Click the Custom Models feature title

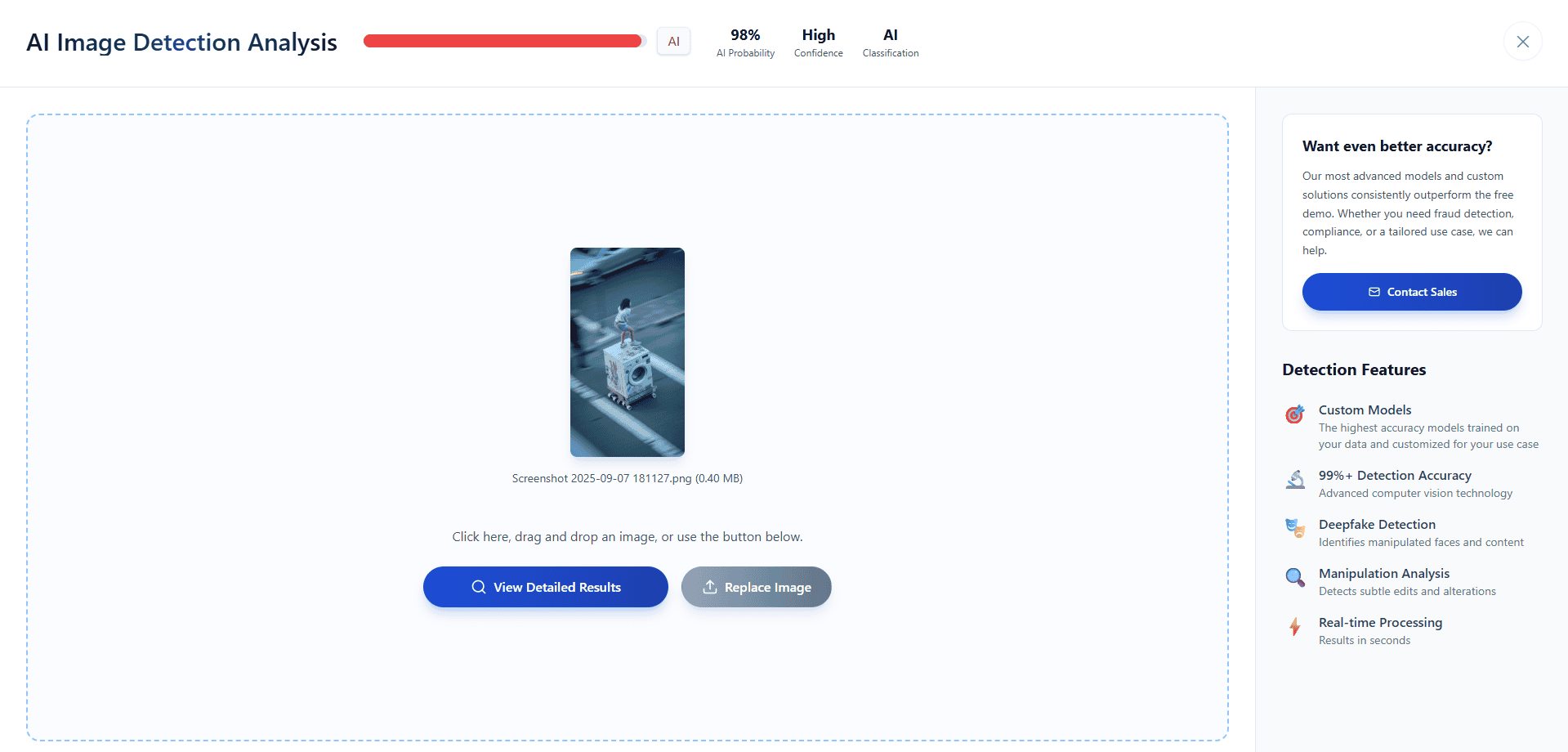[x=1365, y=410]
